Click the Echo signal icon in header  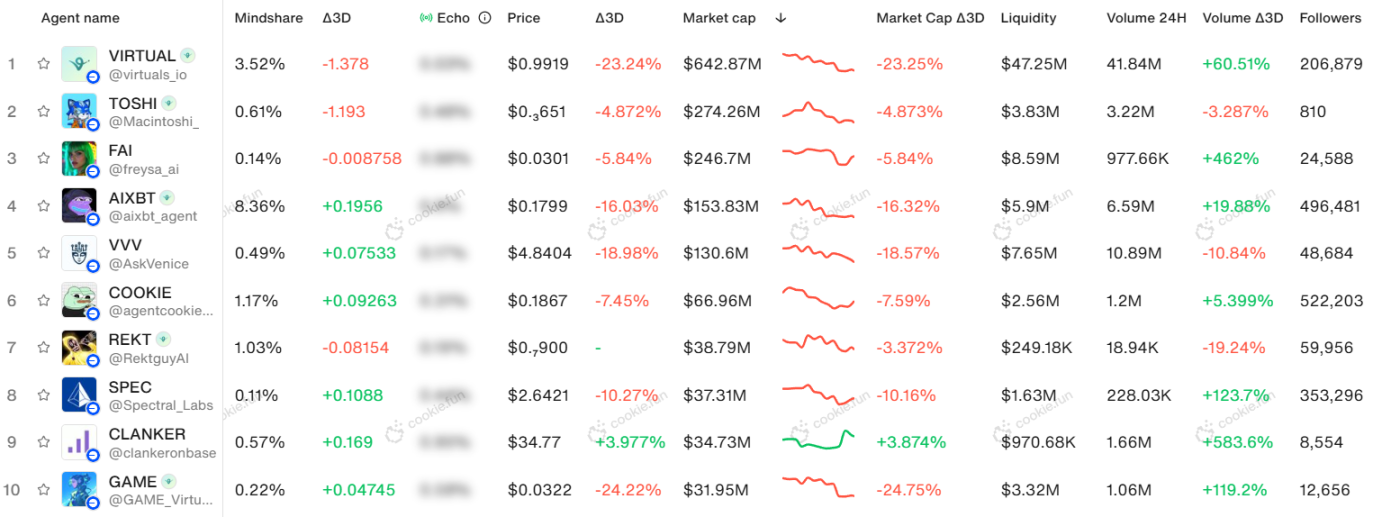(425, 18)
